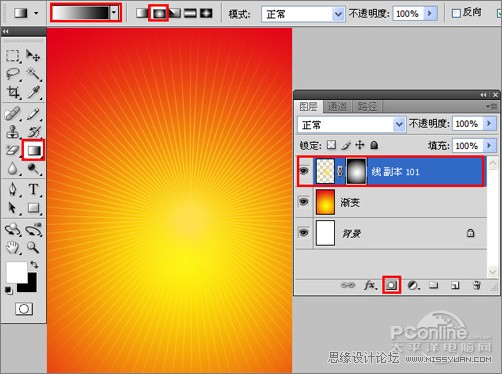Hide the 线 副本 101 layer
Image resolution: width=502 pixels, height=374 pixels.
(304, 171)
